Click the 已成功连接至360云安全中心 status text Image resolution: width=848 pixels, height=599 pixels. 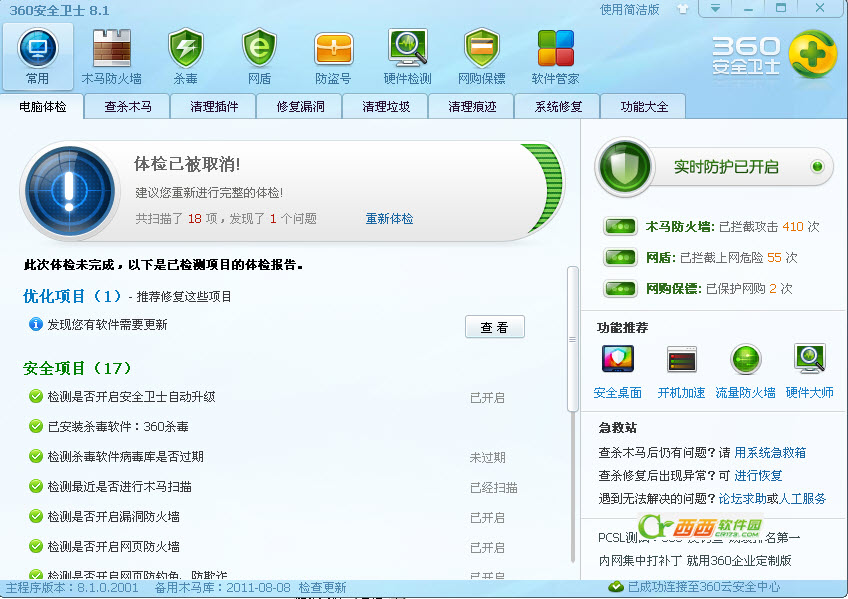pos(704,587)
